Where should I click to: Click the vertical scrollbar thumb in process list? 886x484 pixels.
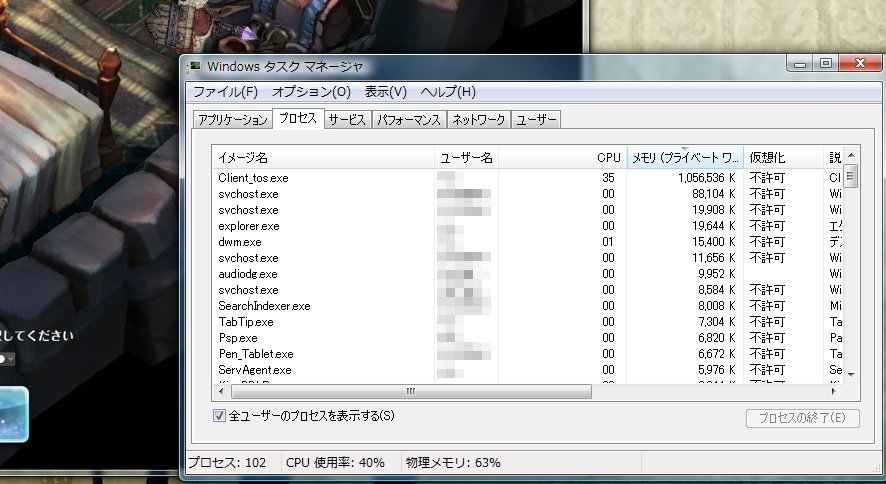(851, 177)
